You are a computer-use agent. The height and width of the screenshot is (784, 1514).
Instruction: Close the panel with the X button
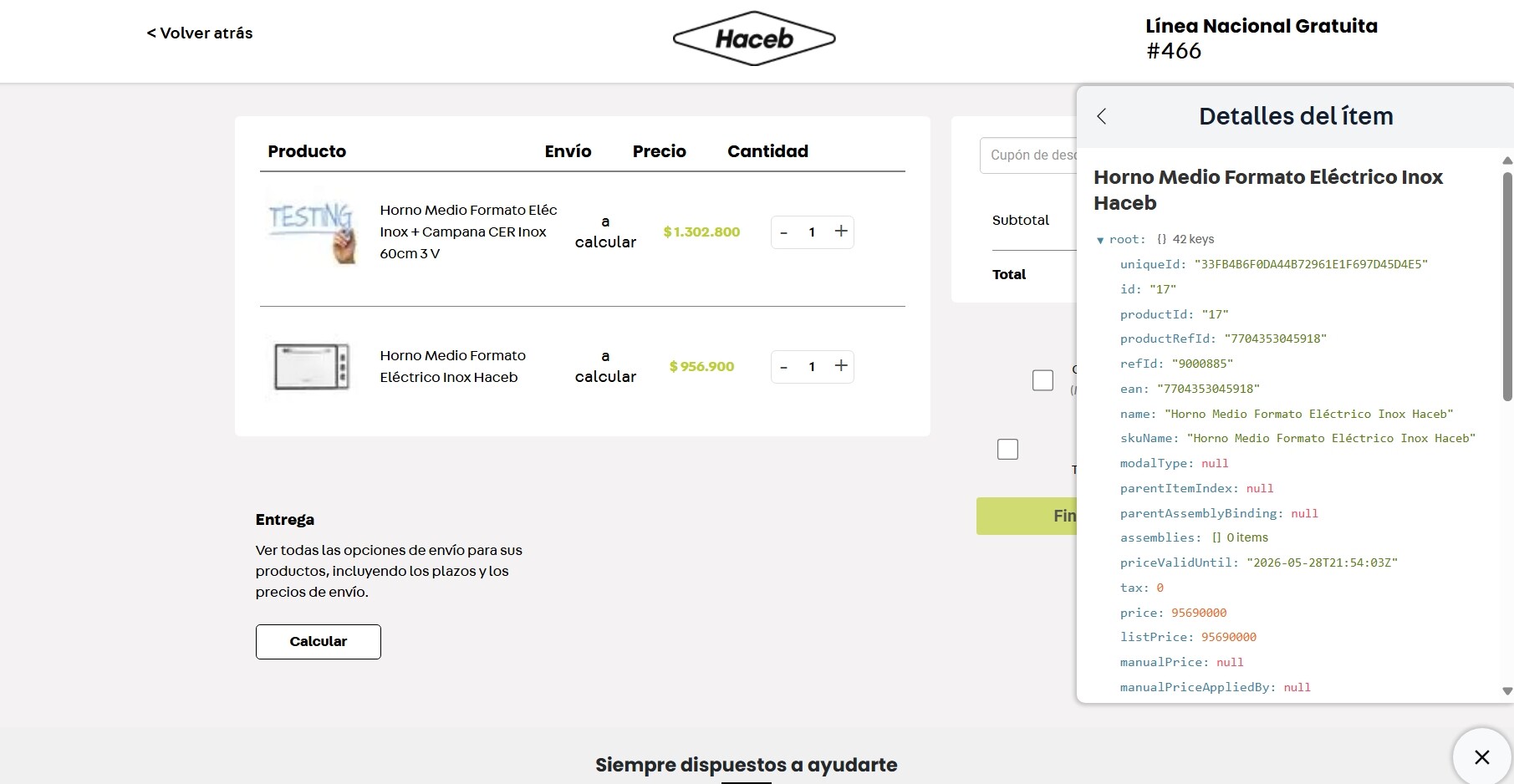click(1482, 757)
